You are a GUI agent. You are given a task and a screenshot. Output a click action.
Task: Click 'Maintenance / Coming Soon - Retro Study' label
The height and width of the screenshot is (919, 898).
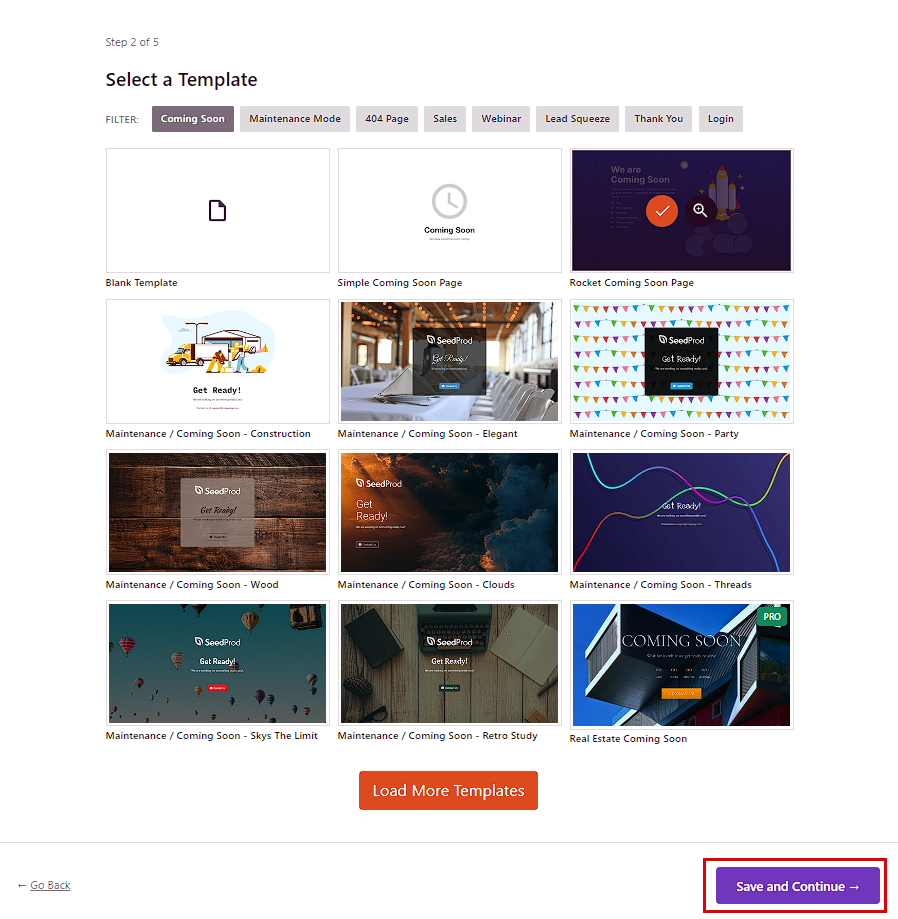(437, 736)
